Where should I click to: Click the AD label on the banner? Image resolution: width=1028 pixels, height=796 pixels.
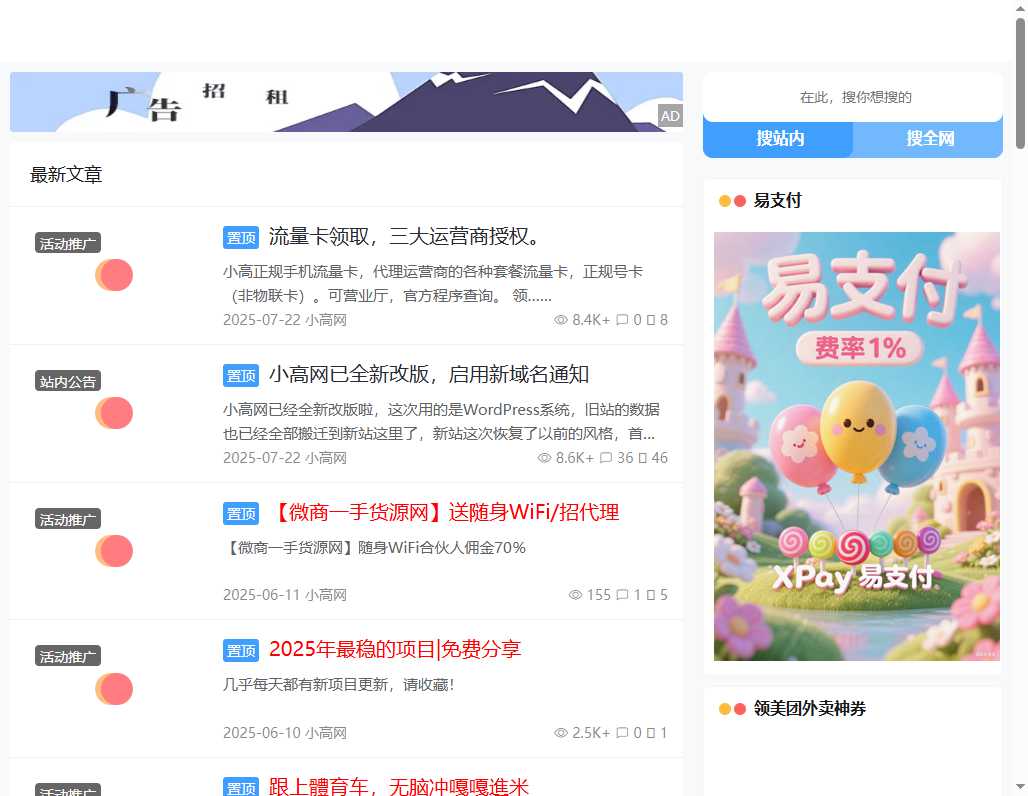click(x=670, y=116)
